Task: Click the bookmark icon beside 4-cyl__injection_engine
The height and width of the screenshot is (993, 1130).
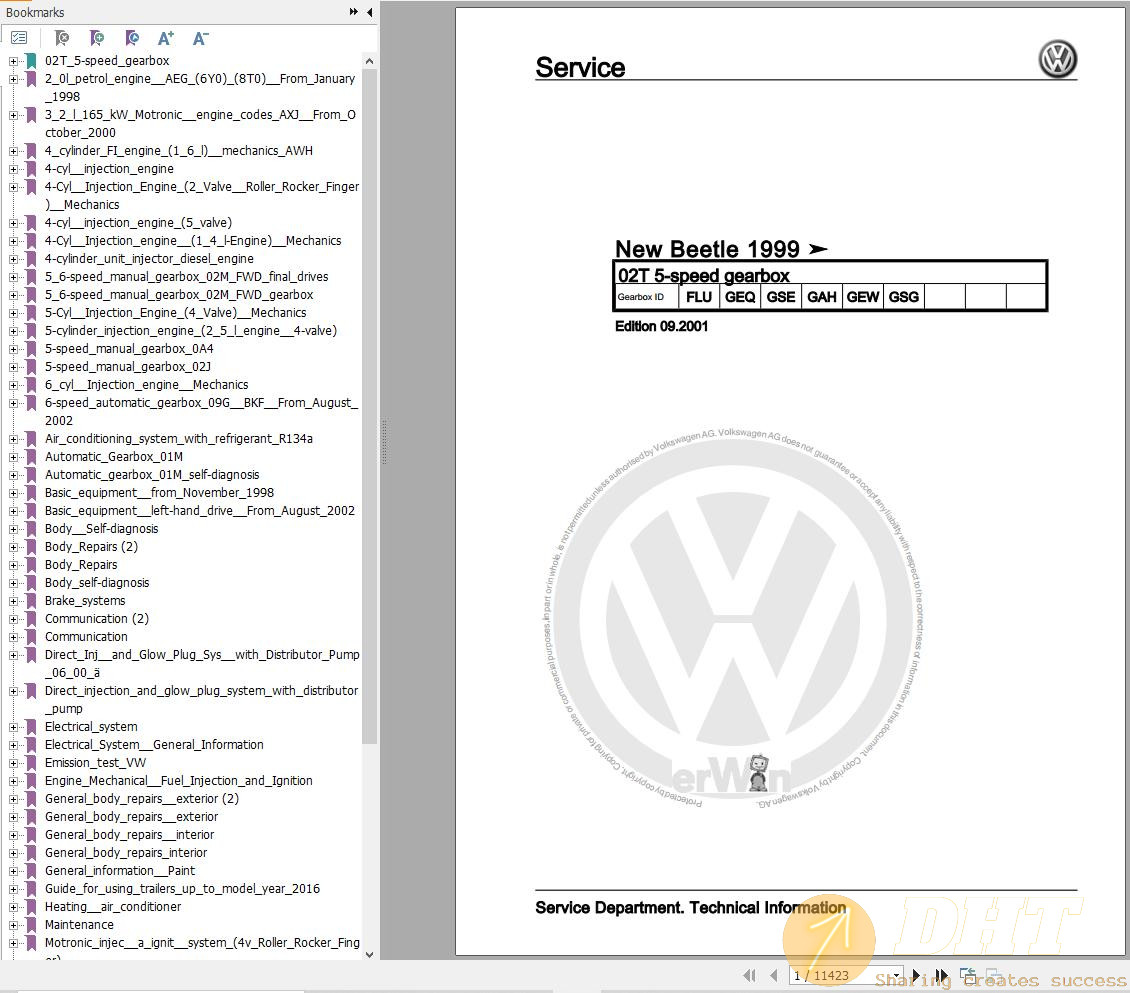Action: pyautogui.click(x=31, y=169)
